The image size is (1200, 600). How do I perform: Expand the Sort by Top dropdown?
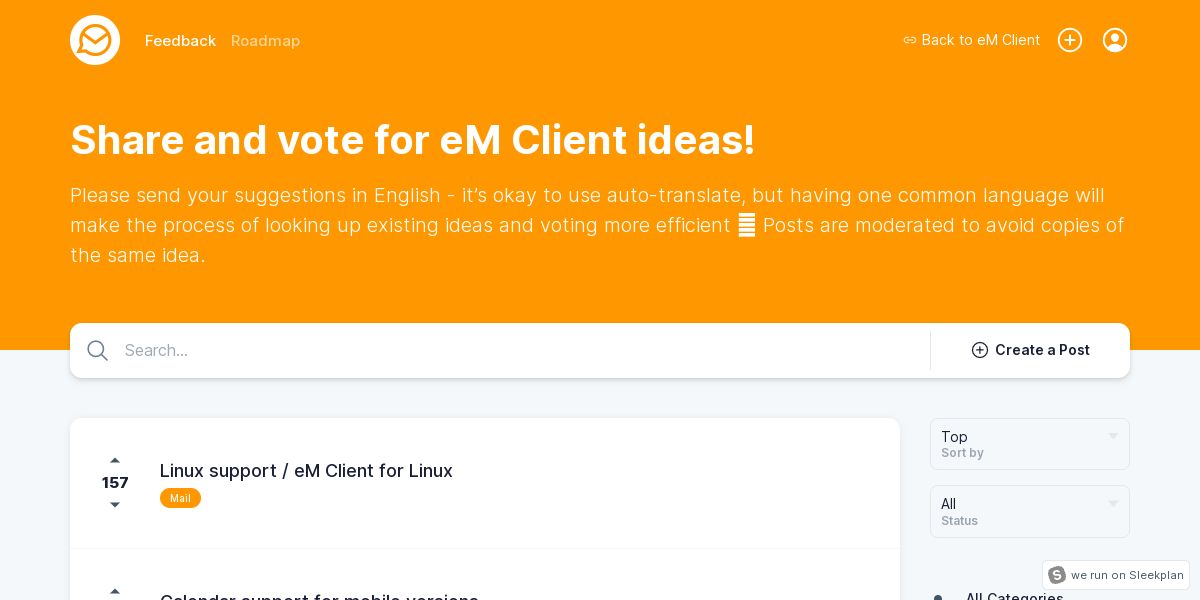1030,444
